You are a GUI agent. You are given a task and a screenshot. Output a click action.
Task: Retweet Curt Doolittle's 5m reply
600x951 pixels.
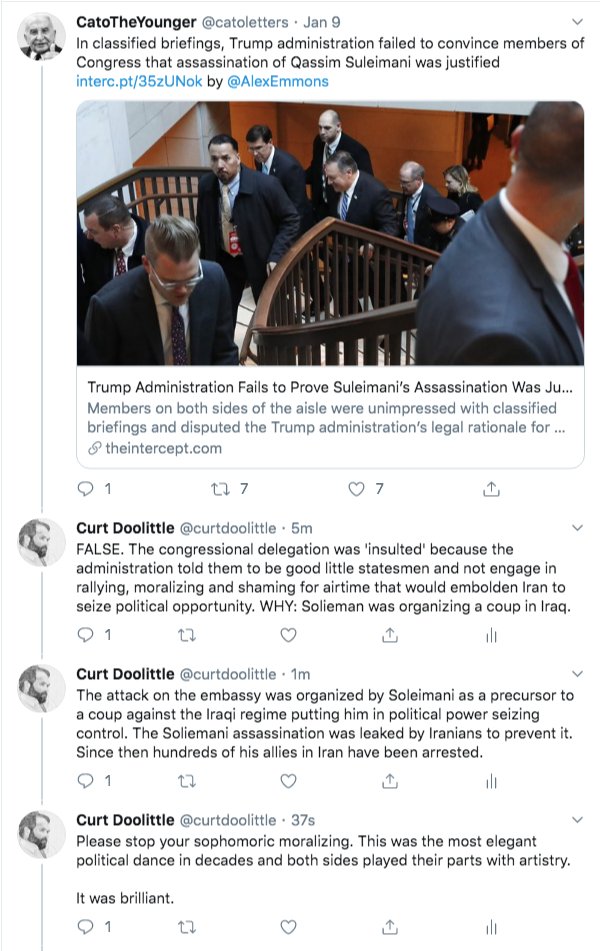coord(186,635)
